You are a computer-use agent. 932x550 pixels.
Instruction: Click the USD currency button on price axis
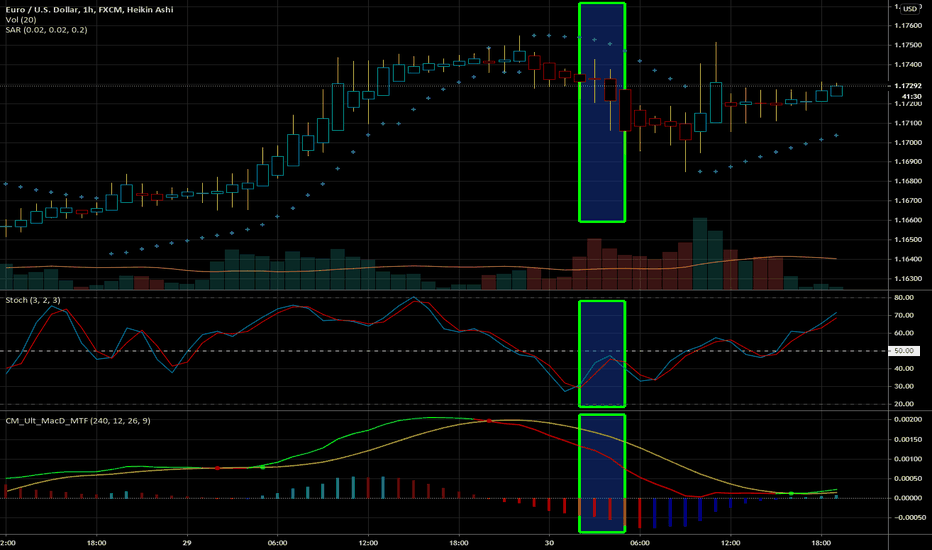click(910, 9)
